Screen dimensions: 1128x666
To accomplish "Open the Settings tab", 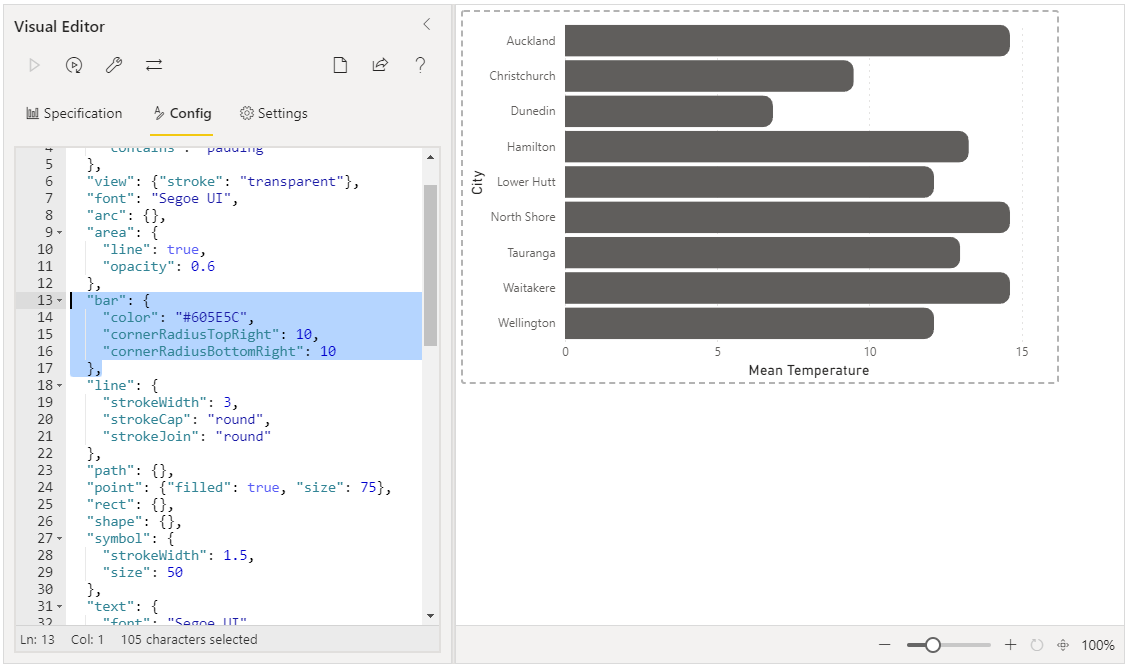I will tap(273, 114).
